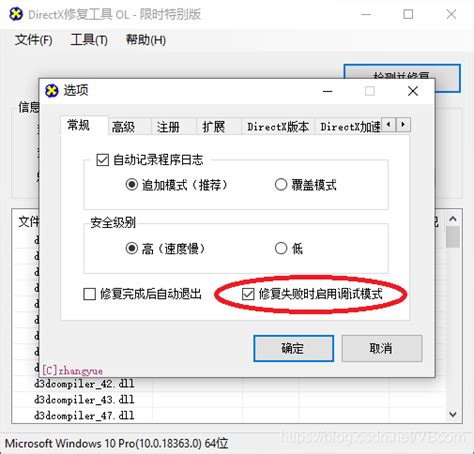474x454 pixels.
Task: Toggle 自动记录程序日志 checkbox
Action: (102, 160)
